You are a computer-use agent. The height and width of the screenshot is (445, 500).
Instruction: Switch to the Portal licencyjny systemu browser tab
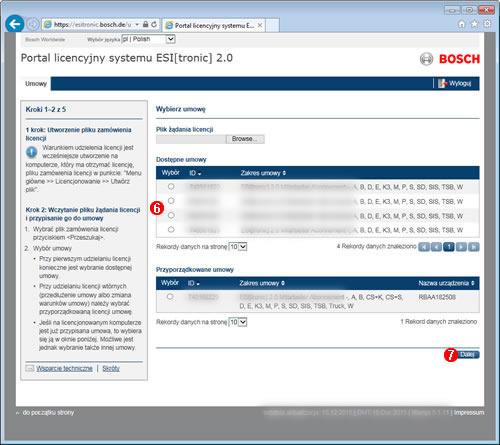tap(214, 25)
